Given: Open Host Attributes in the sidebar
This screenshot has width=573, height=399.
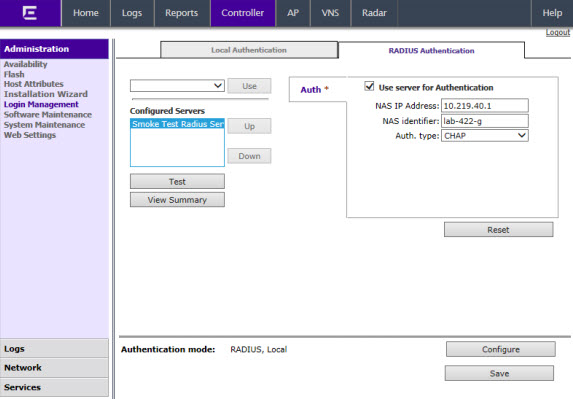Looking at the screenshot, I should click(x=34, y=84).
